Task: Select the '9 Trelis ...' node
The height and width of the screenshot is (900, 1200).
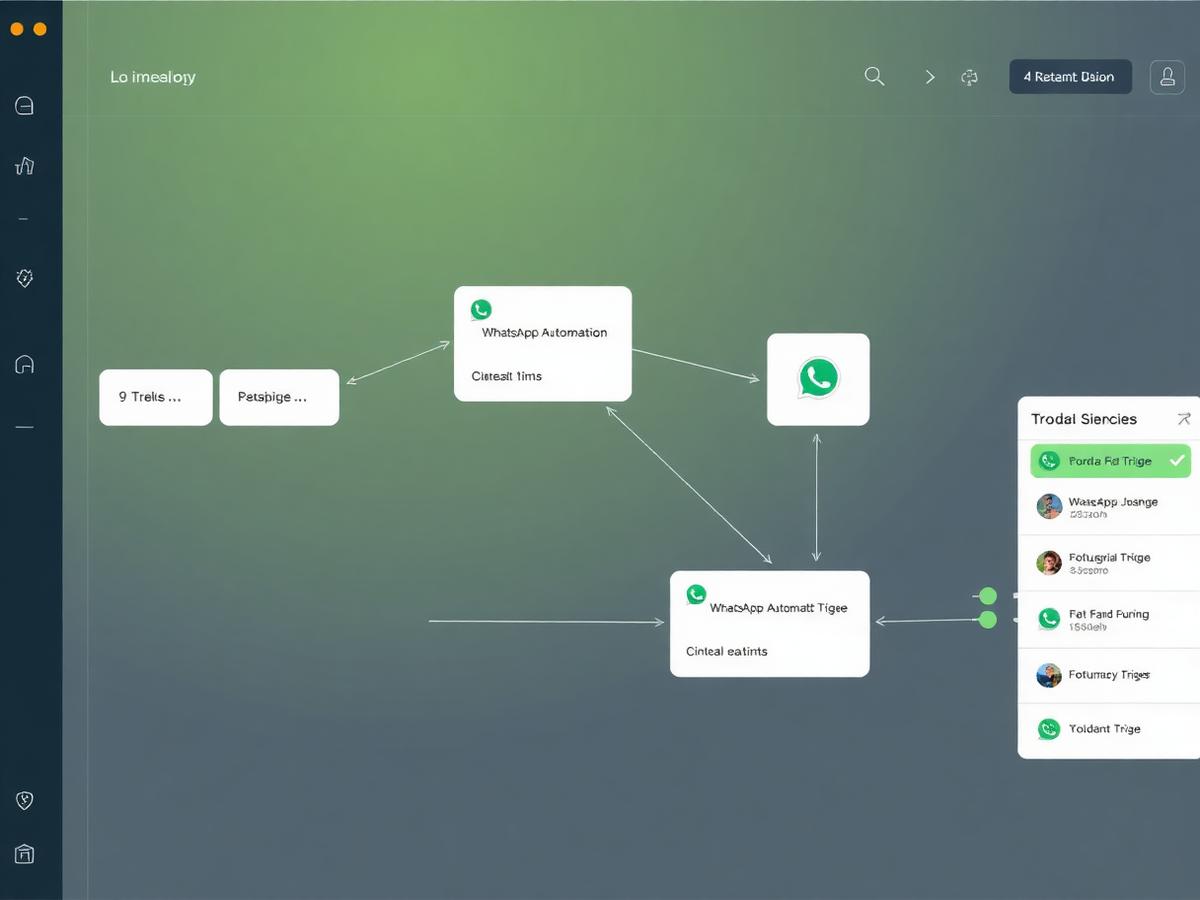Action: coord(156,397)
